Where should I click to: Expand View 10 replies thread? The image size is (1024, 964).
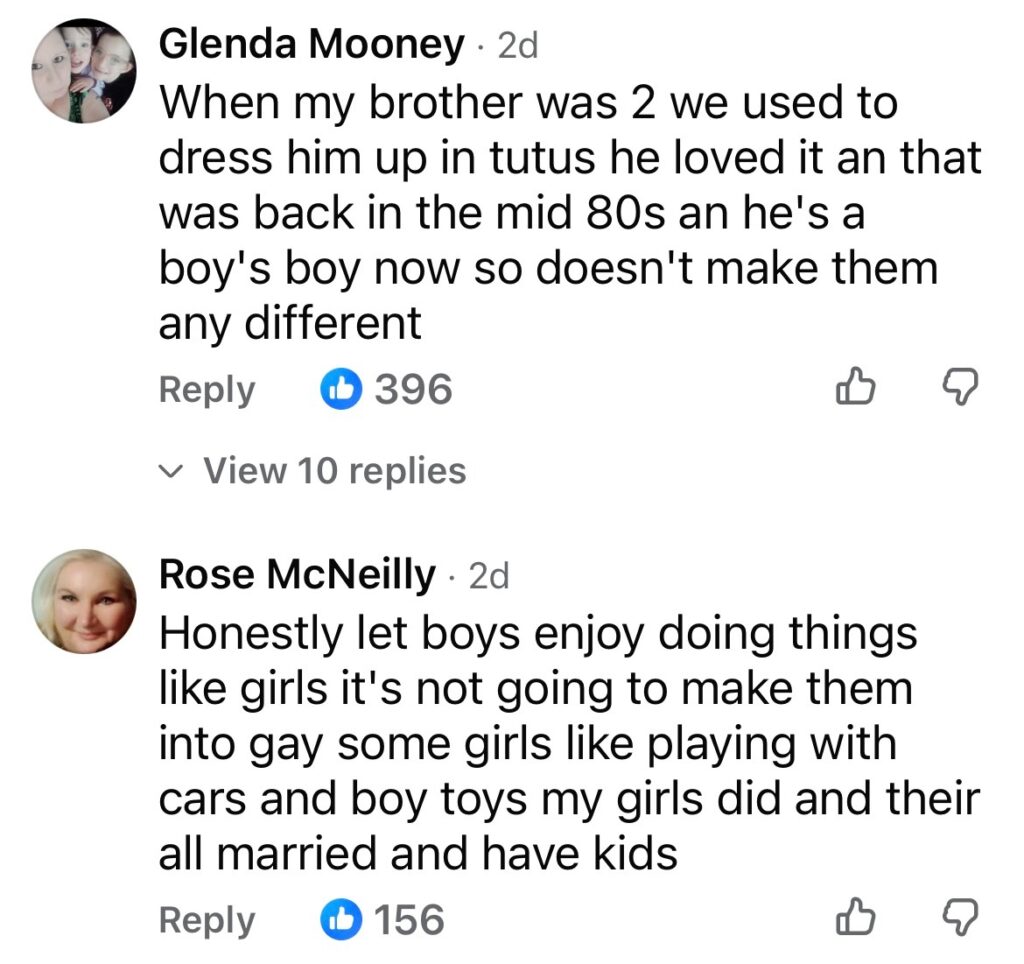(334, 470)
